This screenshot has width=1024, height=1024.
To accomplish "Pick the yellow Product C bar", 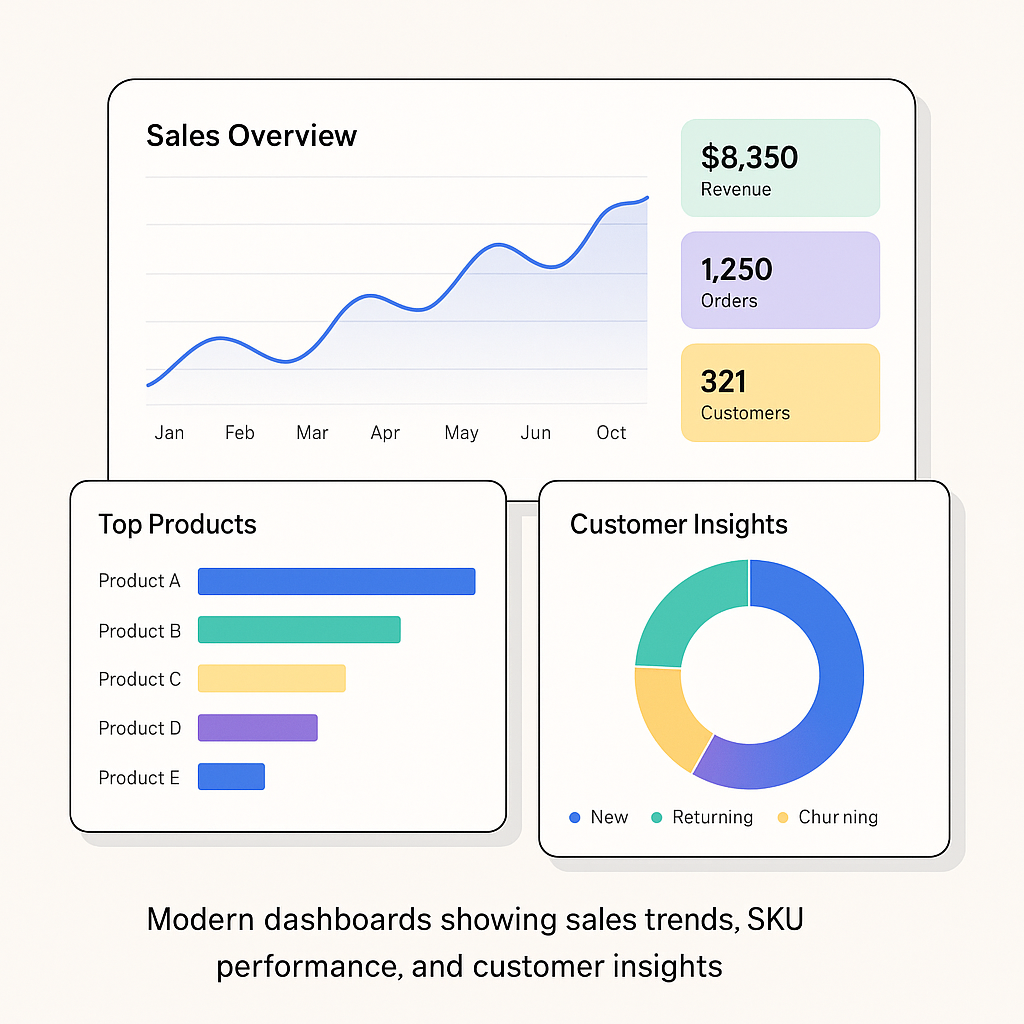I will (x=271, y=679).
